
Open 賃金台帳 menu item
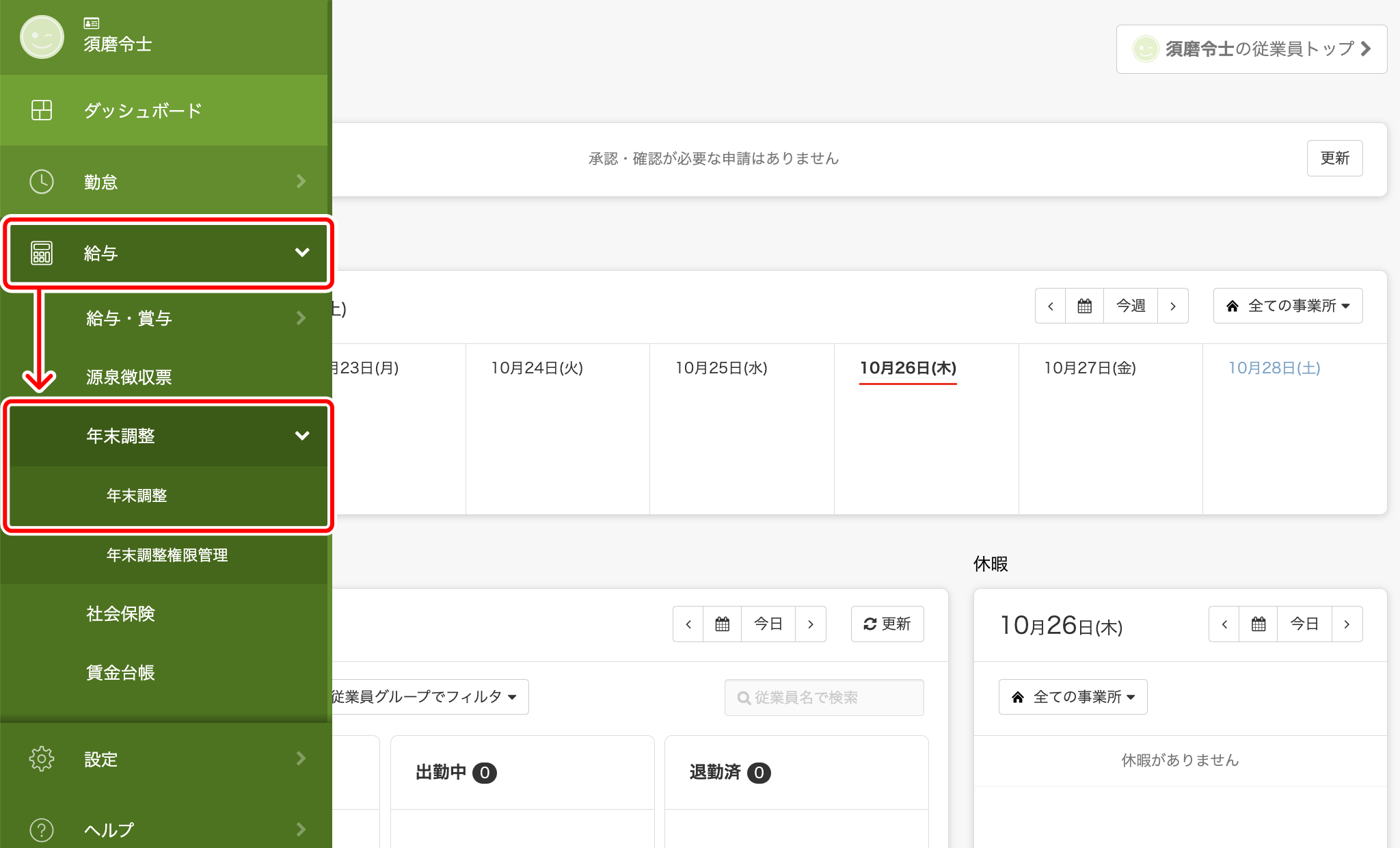(x=164, y=672)
